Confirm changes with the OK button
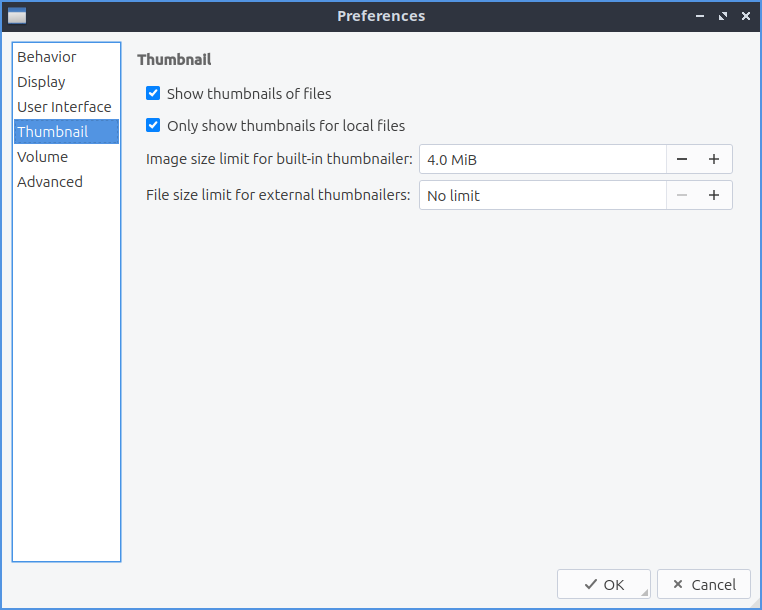Screen dimensions: 762x610 [x=604, y=585]
